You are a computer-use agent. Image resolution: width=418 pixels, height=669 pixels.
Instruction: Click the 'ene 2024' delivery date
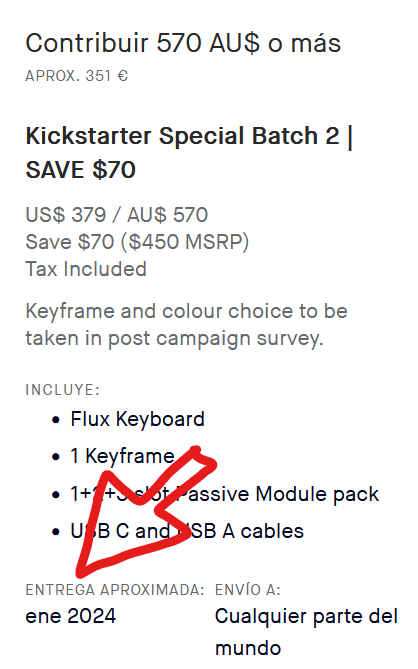coord(71,617)
